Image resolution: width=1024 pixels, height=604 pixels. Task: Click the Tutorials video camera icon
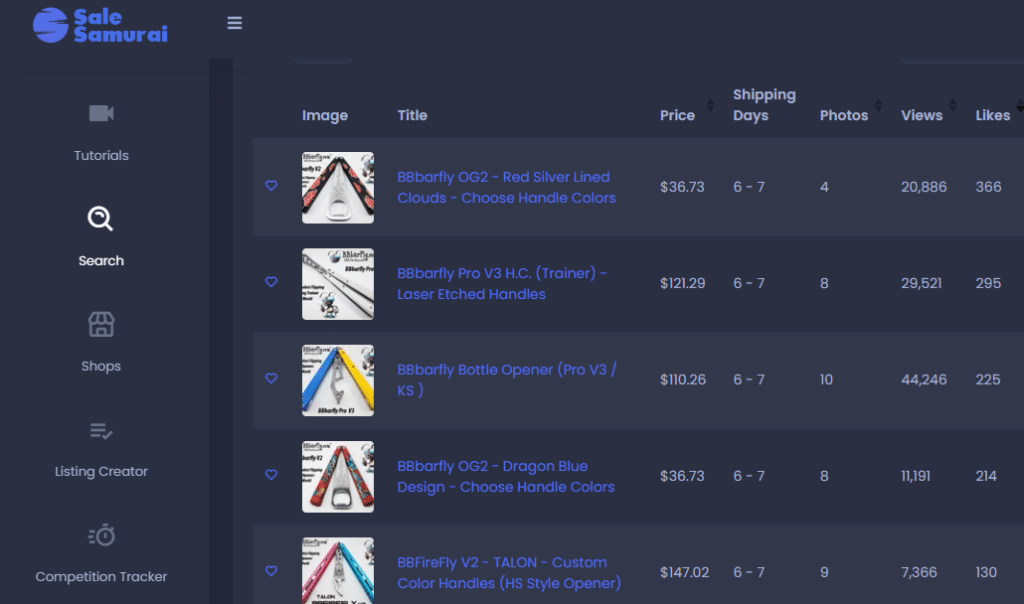point(101,113)
